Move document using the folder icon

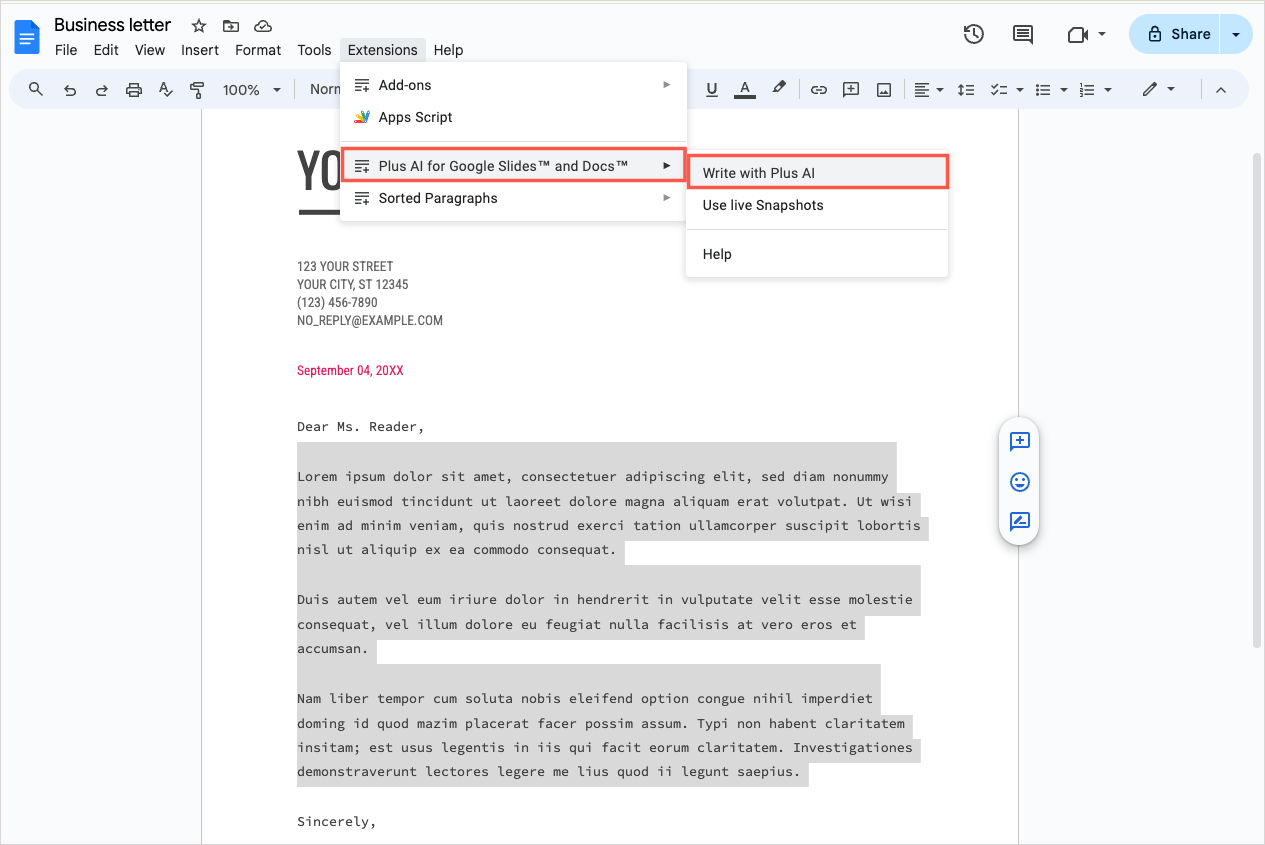(x=231, y=26)
